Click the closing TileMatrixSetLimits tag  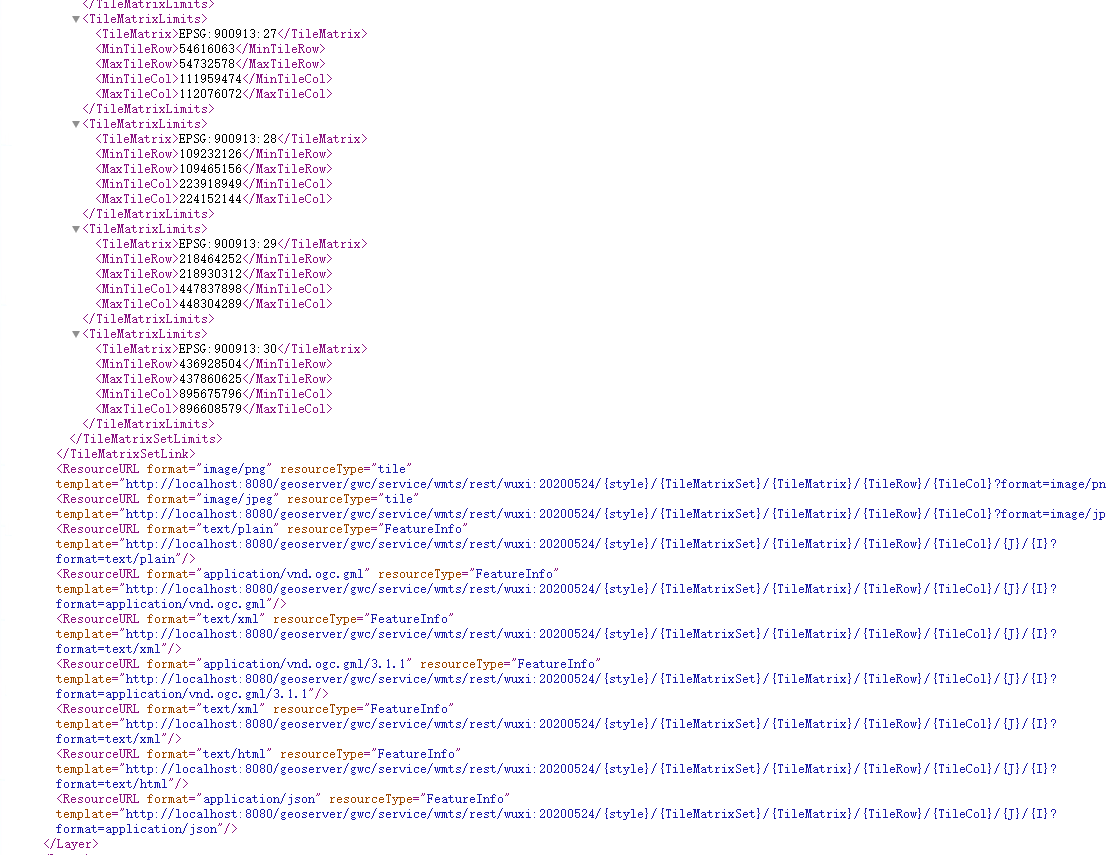click(145, 439)
